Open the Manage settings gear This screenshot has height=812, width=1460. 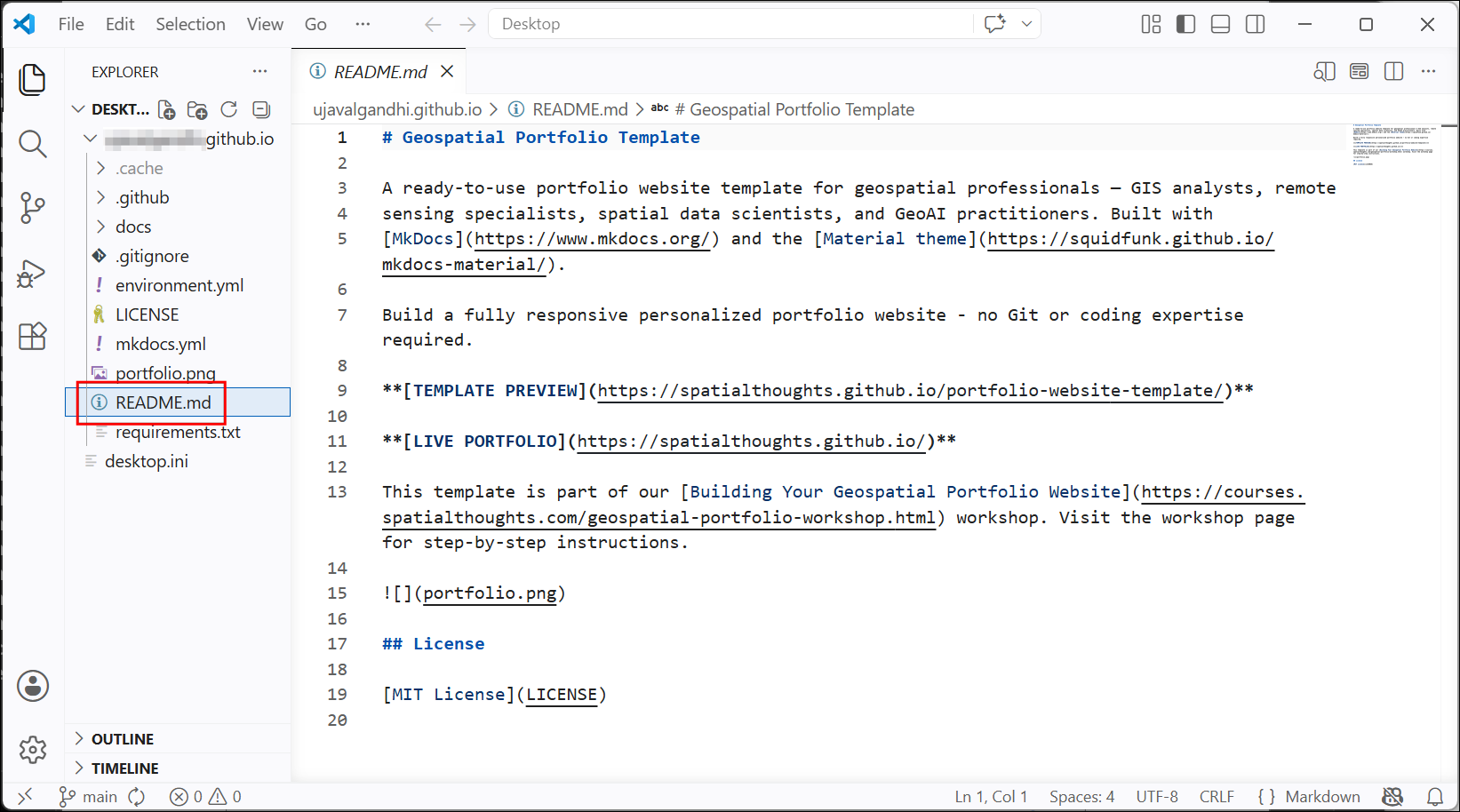tap(33, 750)
